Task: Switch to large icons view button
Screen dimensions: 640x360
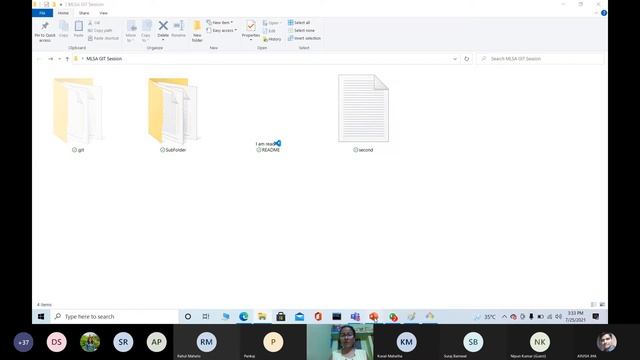Action: [x=602, y=304]
